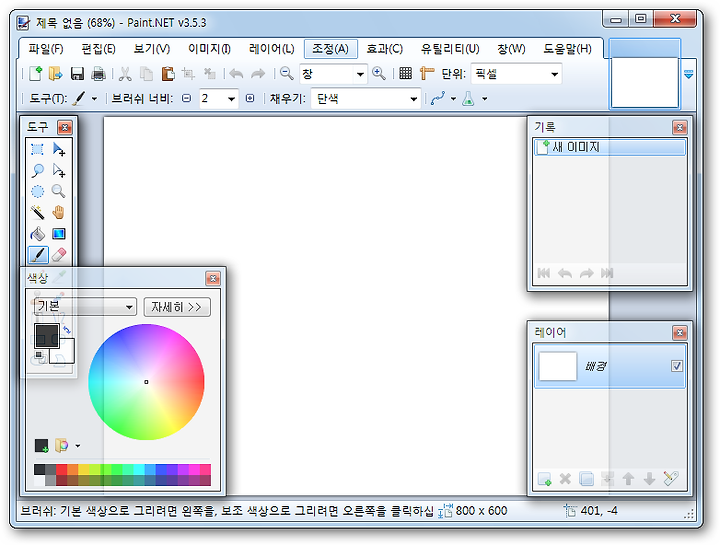Select the Magic Wand tool
The image size is (720, 545).
click(37, 213)
